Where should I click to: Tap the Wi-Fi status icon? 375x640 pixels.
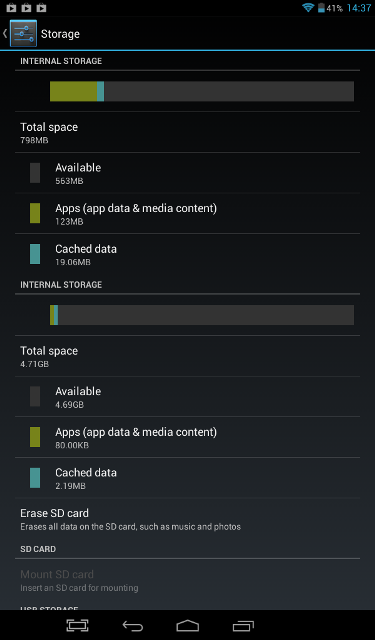point(308,7)
